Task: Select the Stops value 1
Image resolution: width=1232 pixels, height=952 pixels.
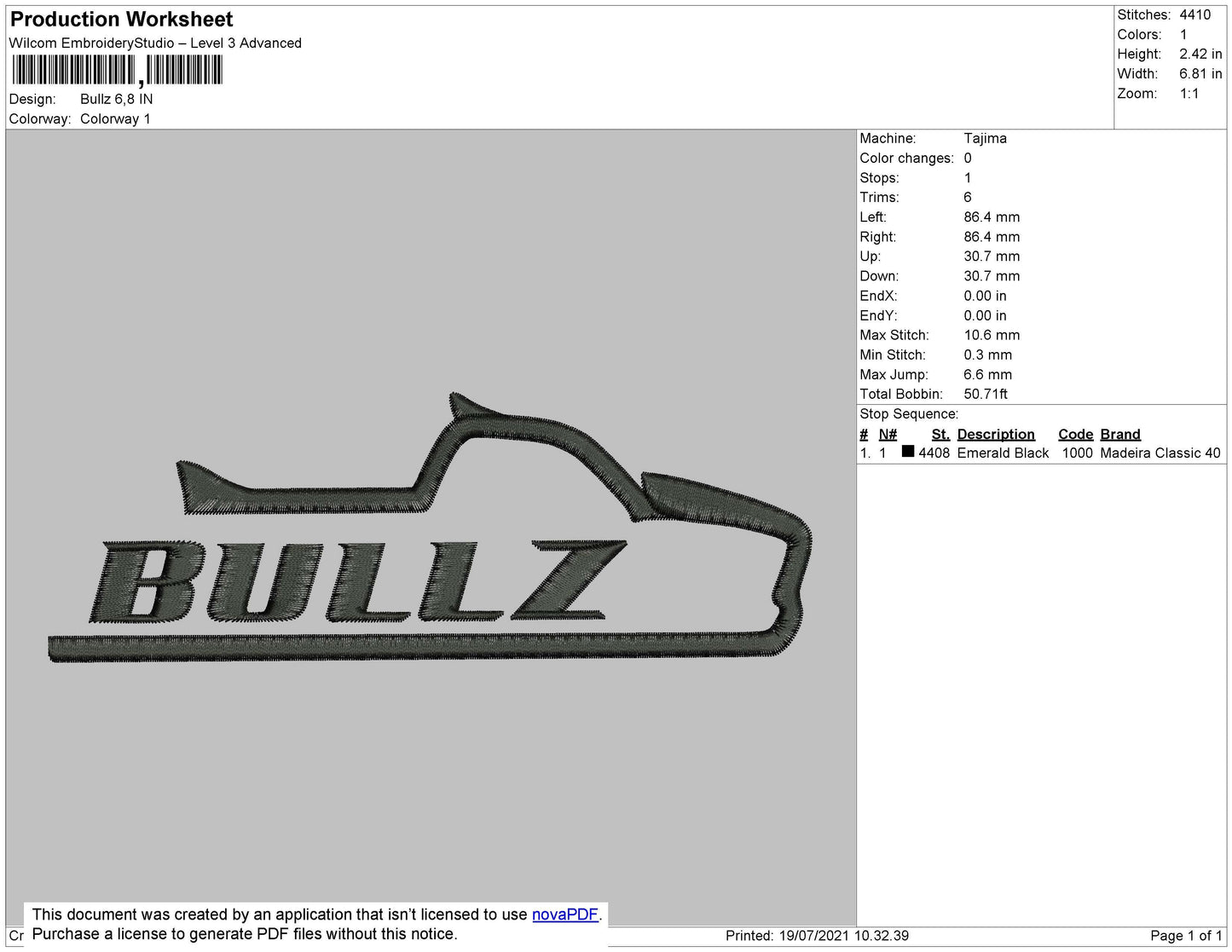Action: (x=968, y=177)
